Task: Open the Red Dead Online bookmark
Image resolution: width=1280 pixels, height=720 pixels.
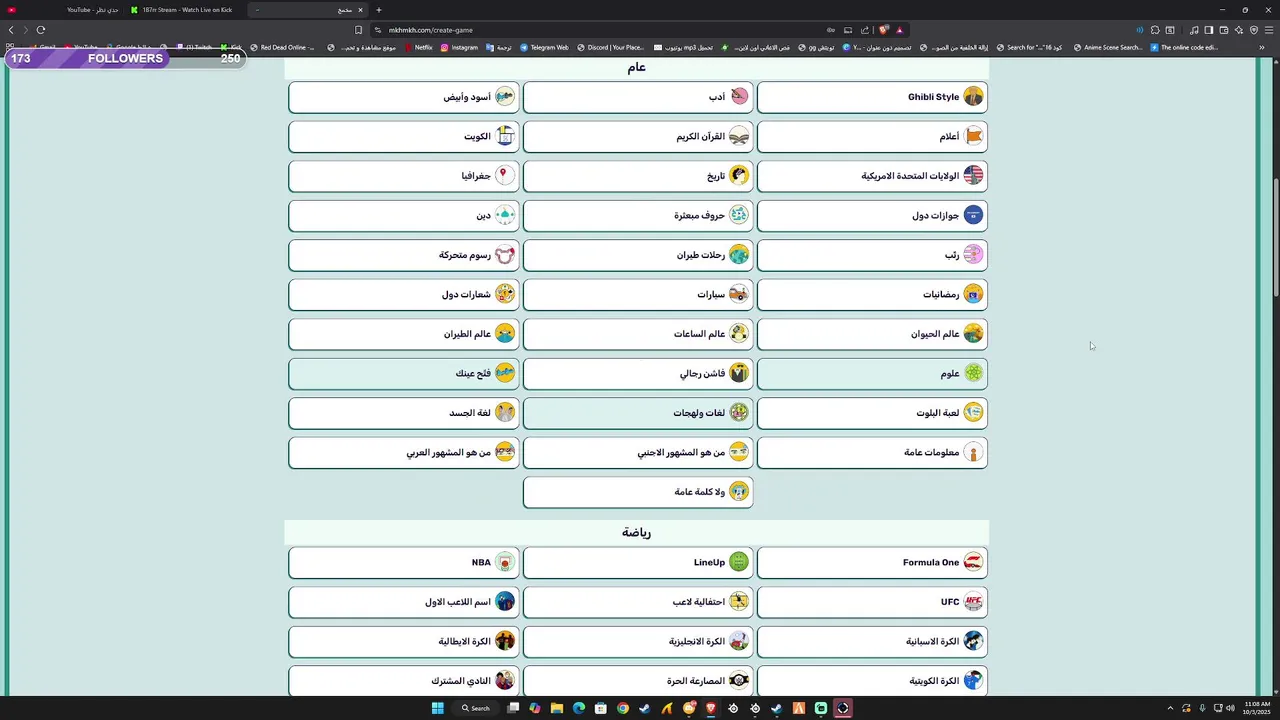Action: (283, 47)
